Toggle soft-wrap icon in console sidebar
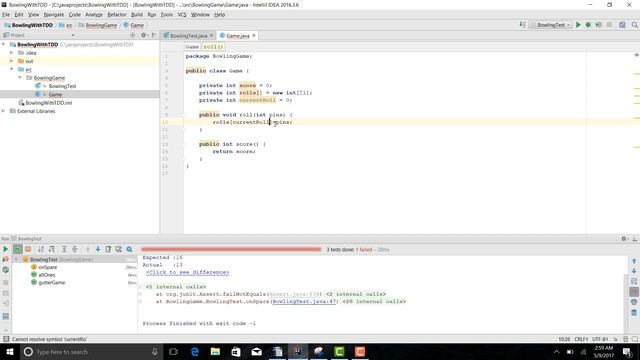The image size is (640, 360). tap(634, 281)
